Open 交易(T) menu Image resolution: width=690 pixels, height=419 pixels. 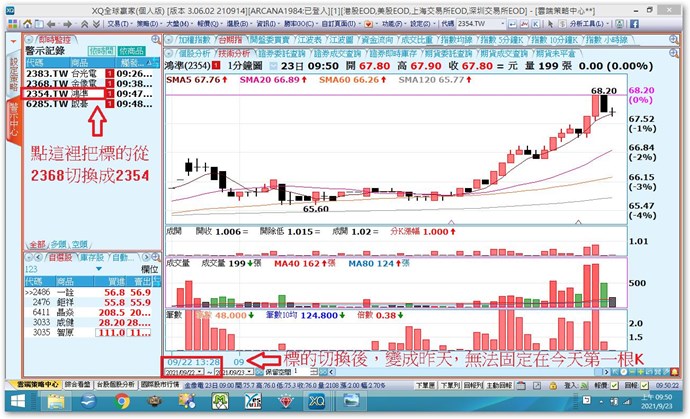118,24
